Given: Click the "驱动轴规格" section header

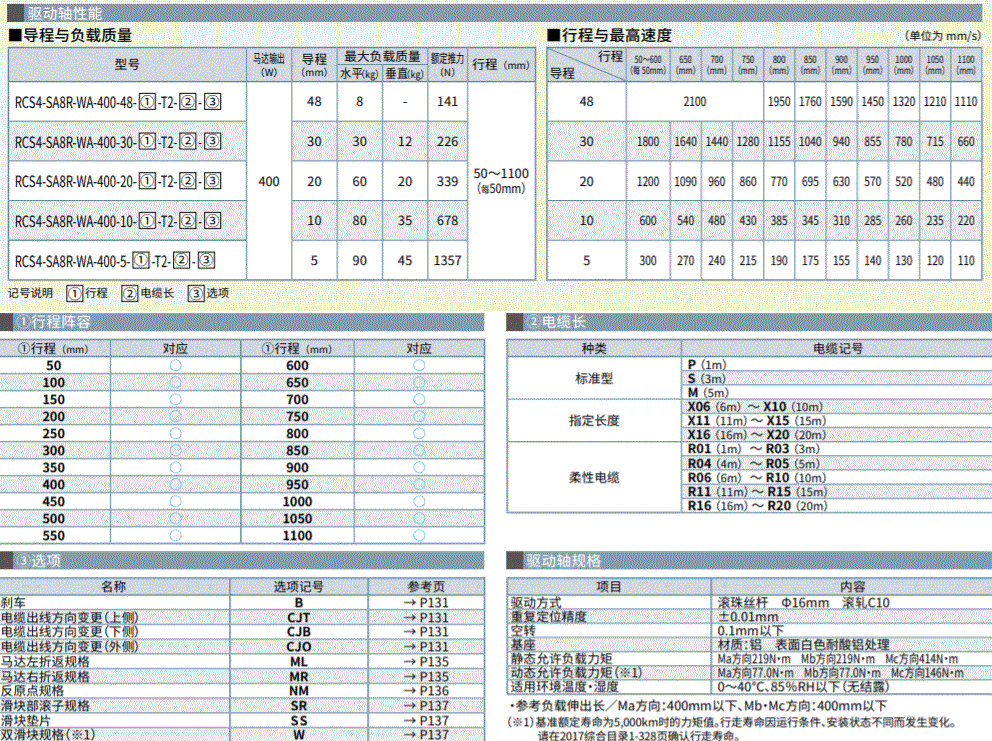Looking at the screenshot, I should (x=749, y=561).
